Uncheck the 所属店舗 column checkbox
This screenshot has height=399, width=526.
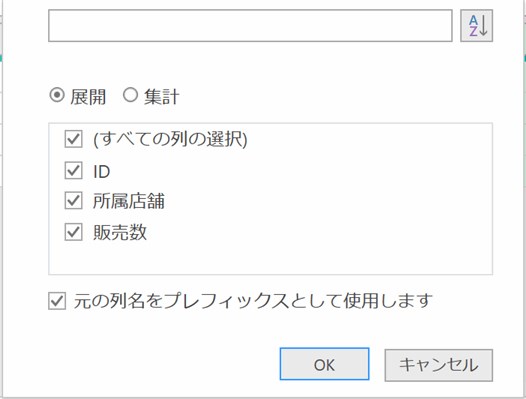(x=73, y=201)
